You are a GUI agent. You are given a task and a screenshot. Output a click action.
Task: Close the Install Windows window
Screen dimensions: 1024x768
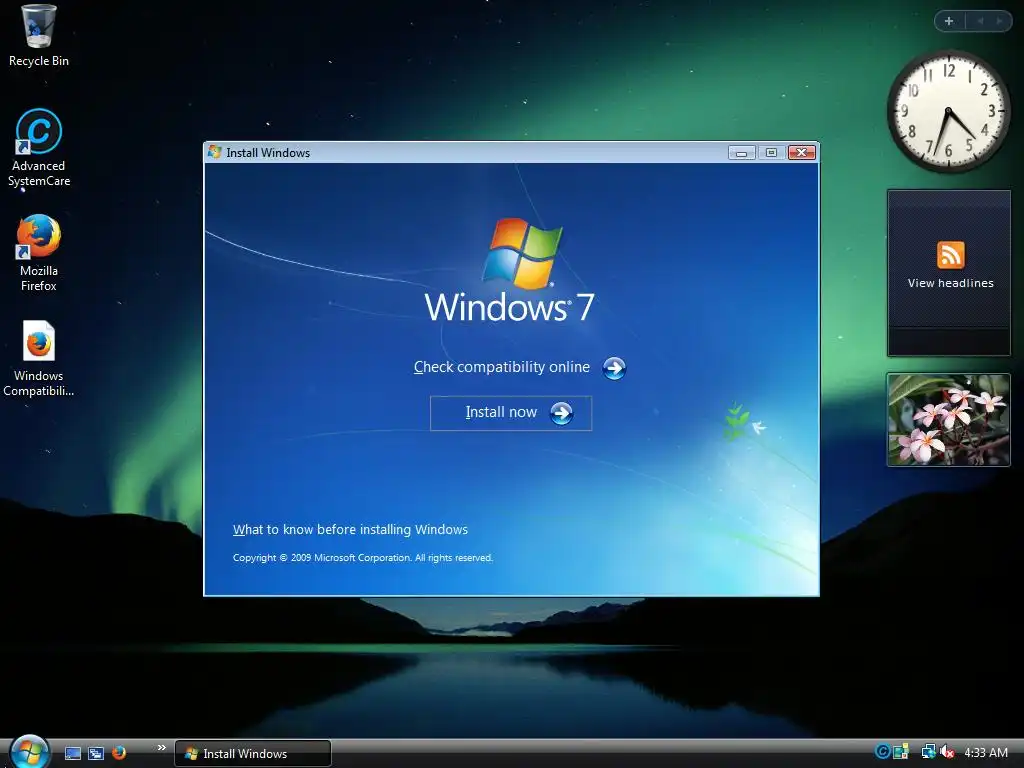coord(802,153)
